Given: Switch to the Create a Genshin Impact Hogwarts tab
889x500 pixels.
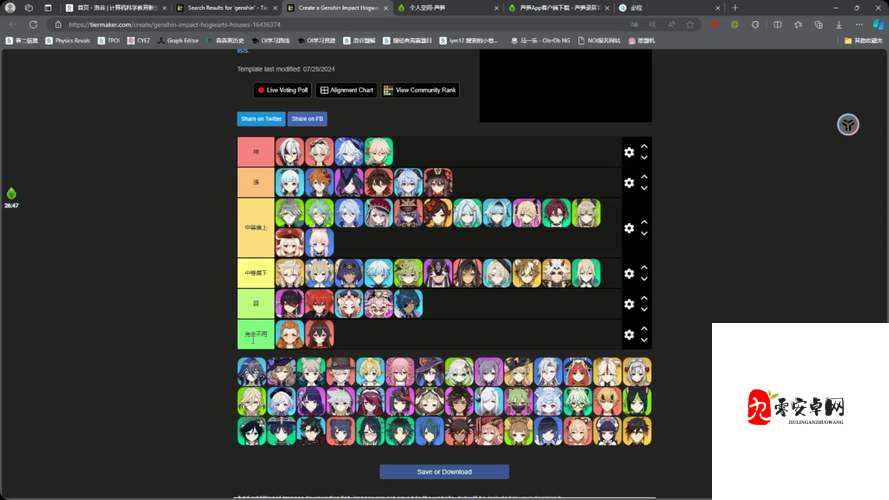Looking at the screenshot, I should (338, 8).
